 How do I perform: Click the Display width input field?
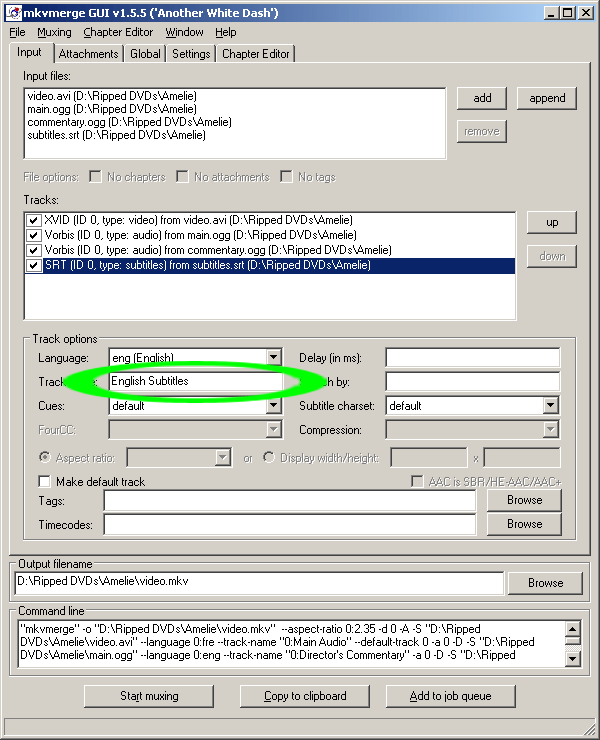tap(429, 458)
